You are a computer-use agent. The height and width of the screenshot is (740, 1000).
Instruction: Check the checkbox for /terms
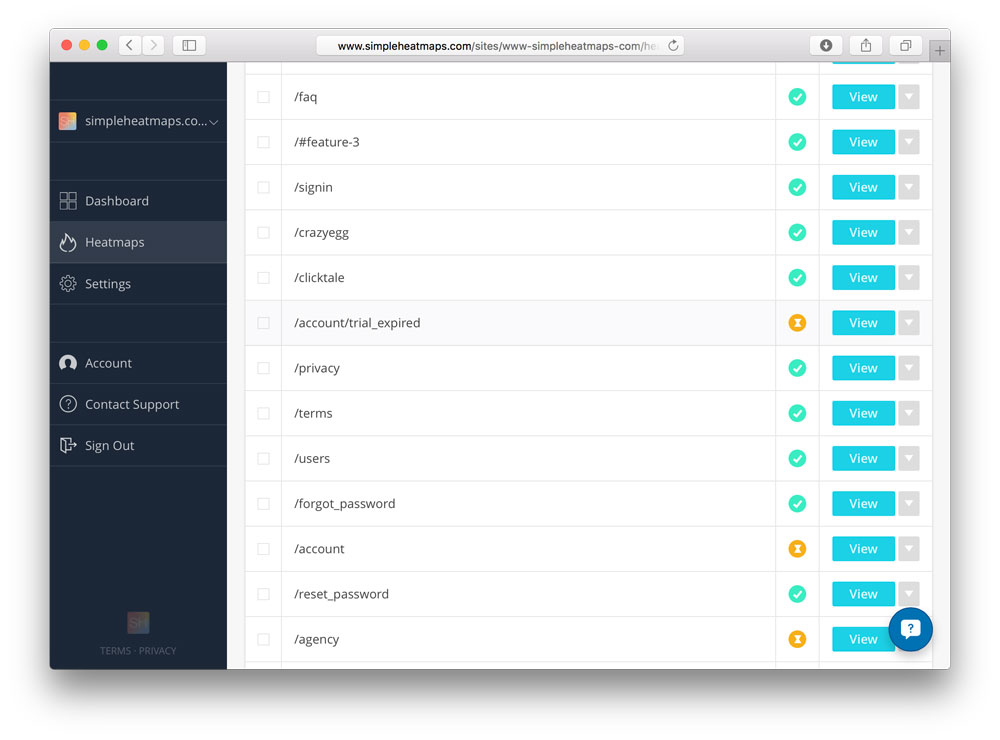[x=263, y=413]
